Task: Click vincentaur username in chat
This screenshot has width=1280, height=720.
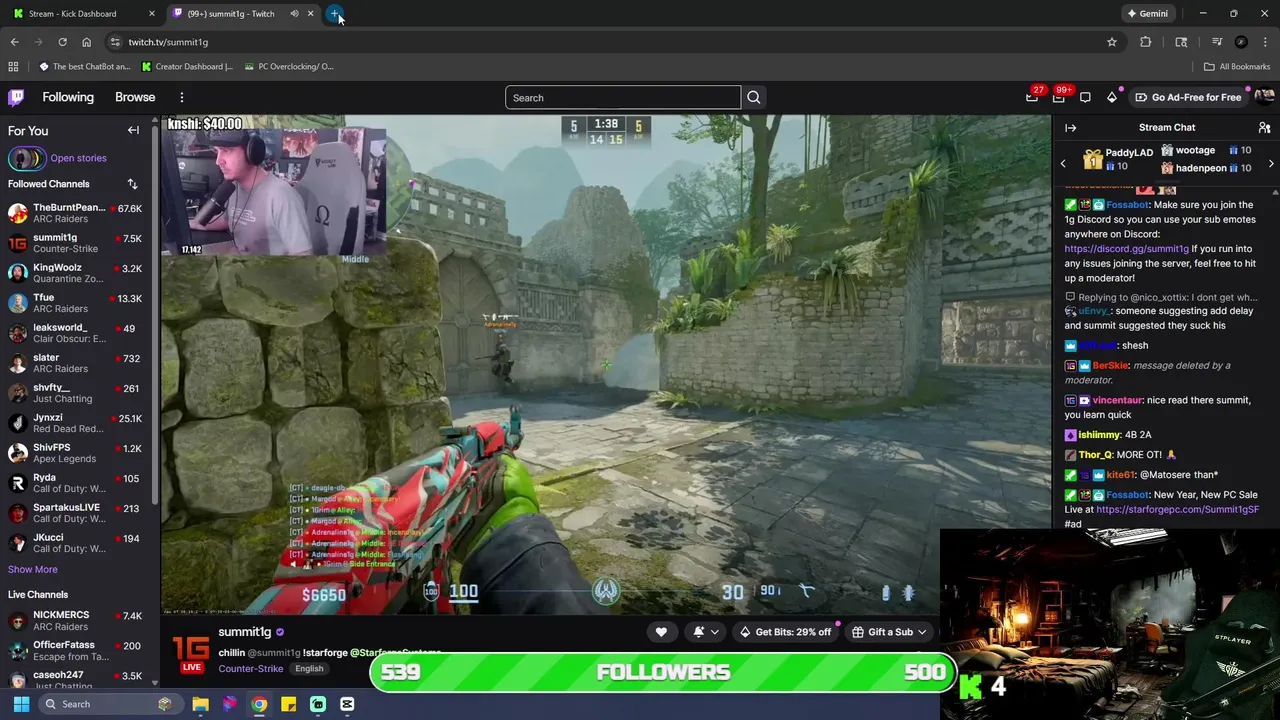Action: (x=1117, y=400)
